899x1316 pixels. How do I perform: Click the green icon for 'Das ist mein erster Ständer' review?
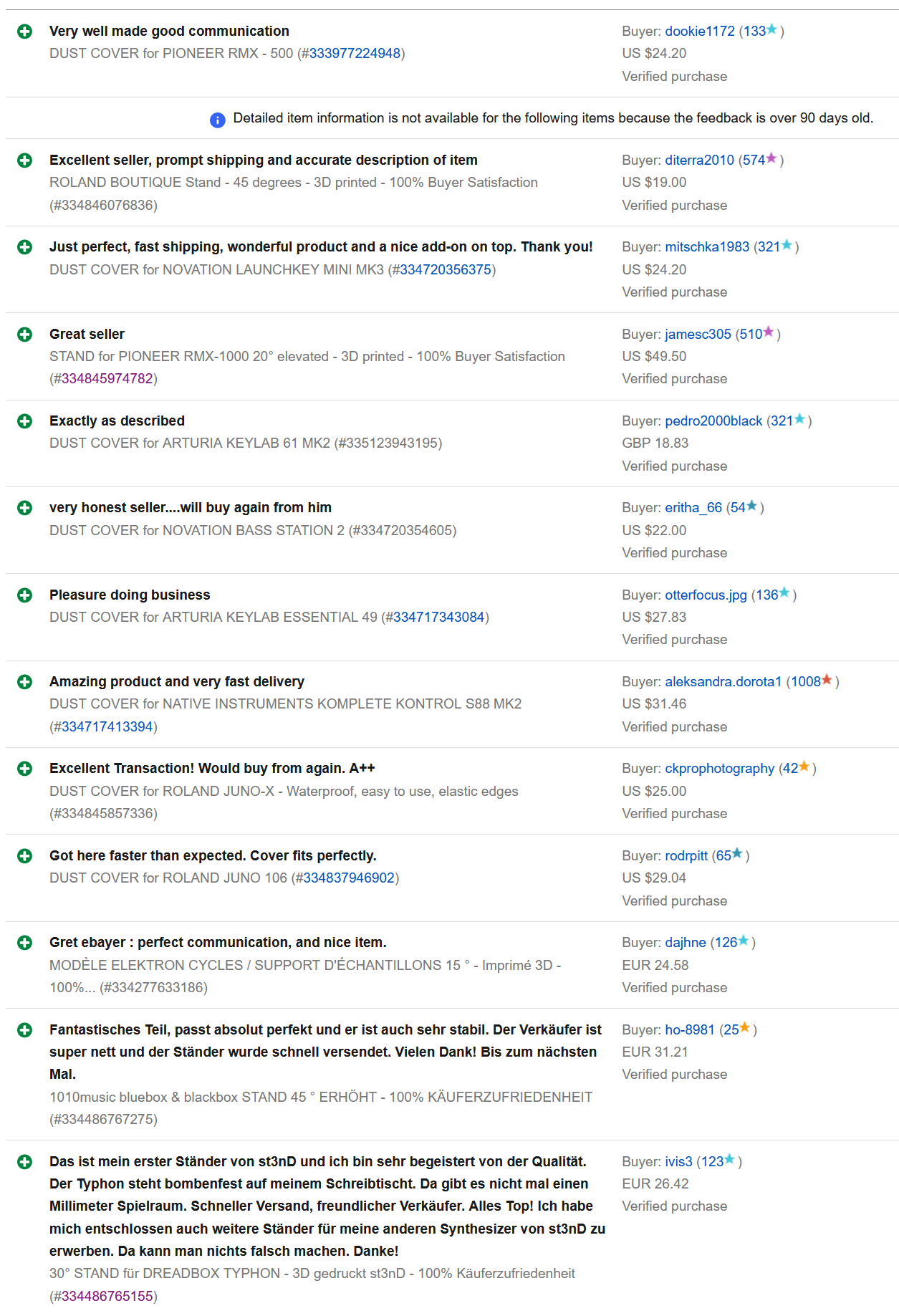coord(25,1162)
